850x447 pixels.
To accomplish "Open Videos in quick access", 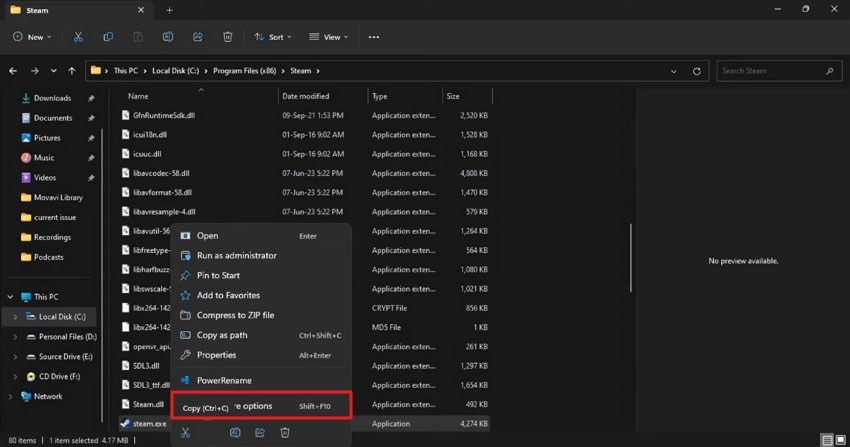I will pyautogui.click(x=44, y=178).
